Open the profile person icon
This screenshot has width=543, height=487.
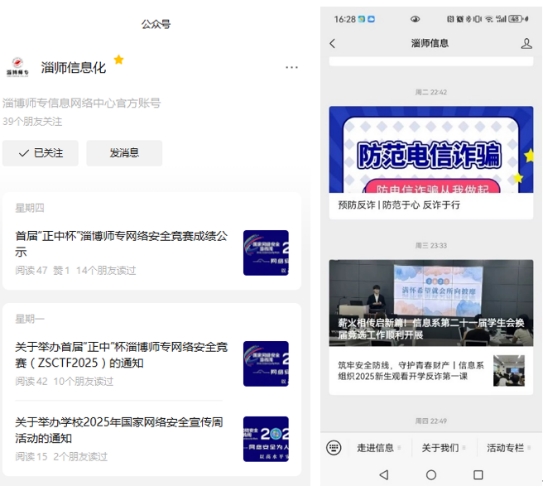point(526,44)
